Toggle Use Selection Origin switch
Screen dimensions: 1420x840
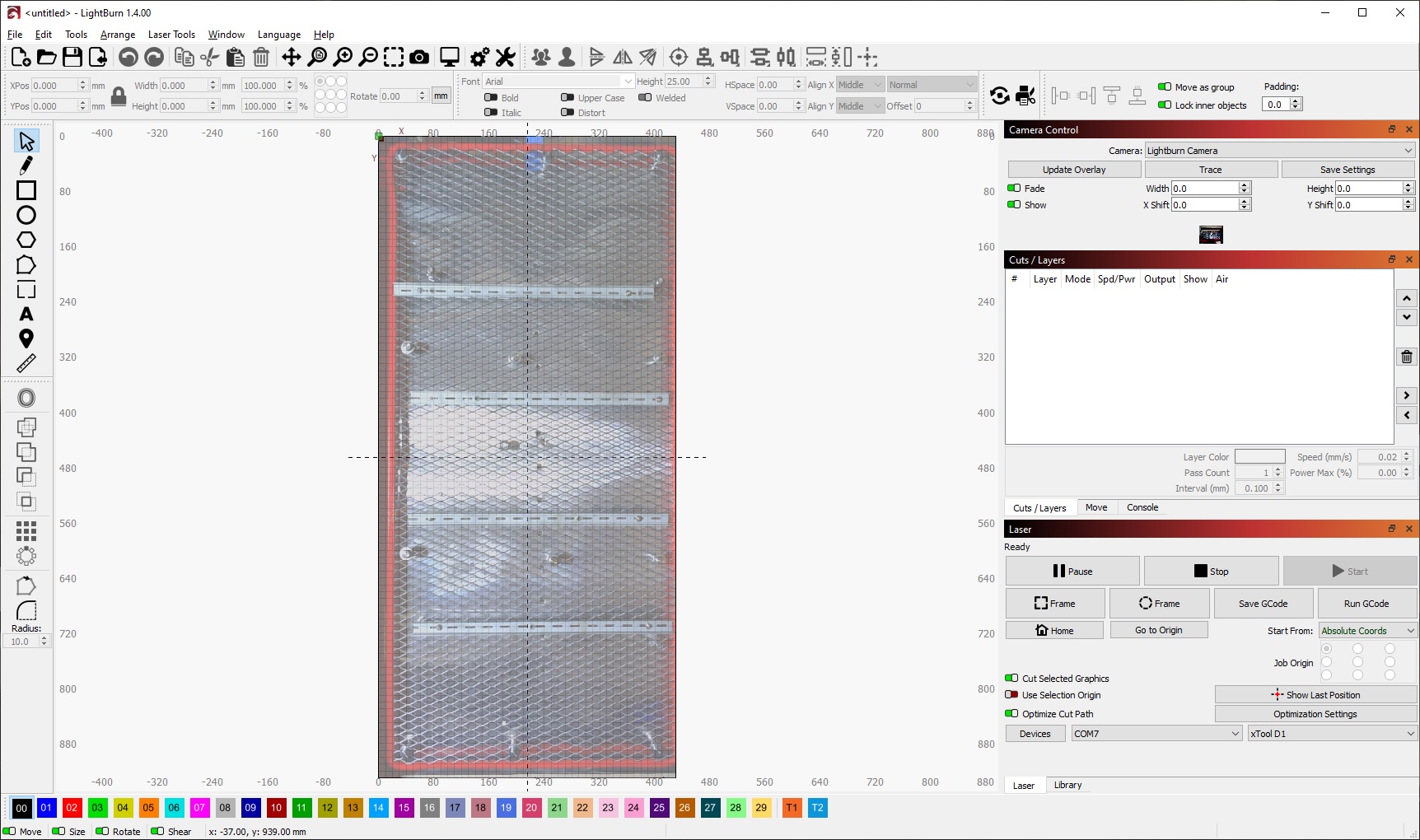click(x=1011, y=694)
